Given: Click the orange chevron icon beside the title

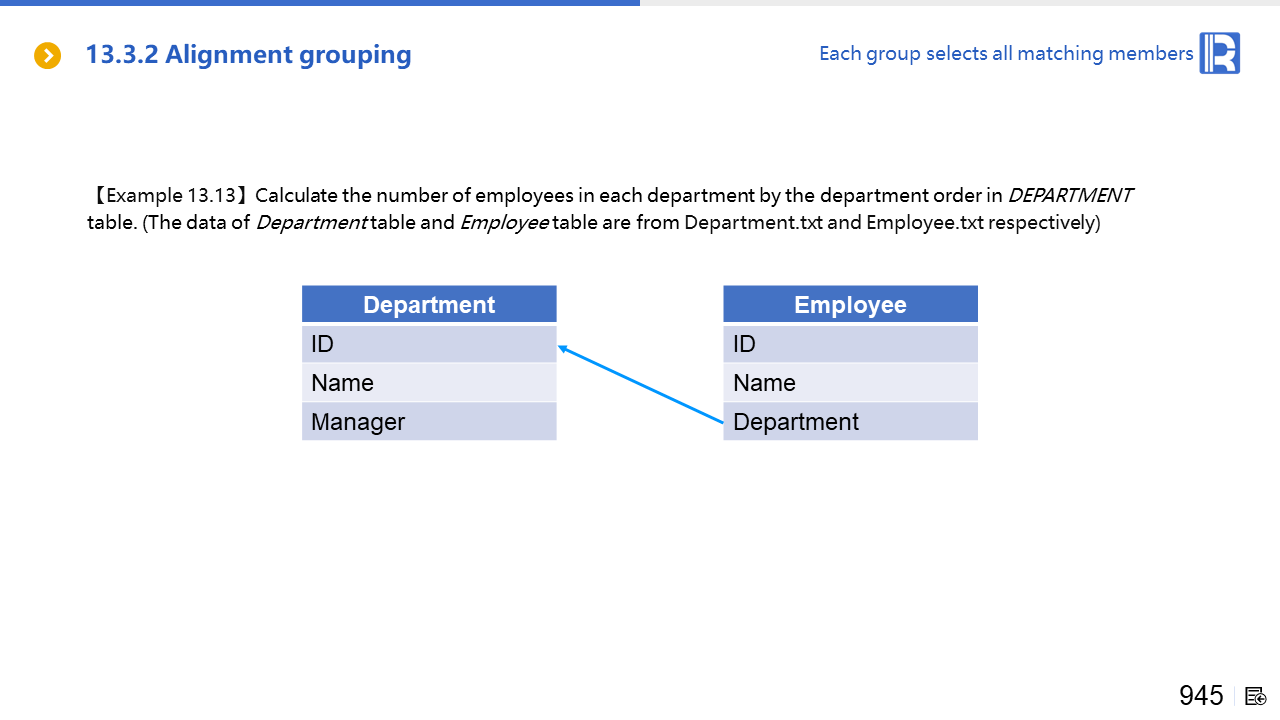Looking at the screenshot, I should pos(47,56).
